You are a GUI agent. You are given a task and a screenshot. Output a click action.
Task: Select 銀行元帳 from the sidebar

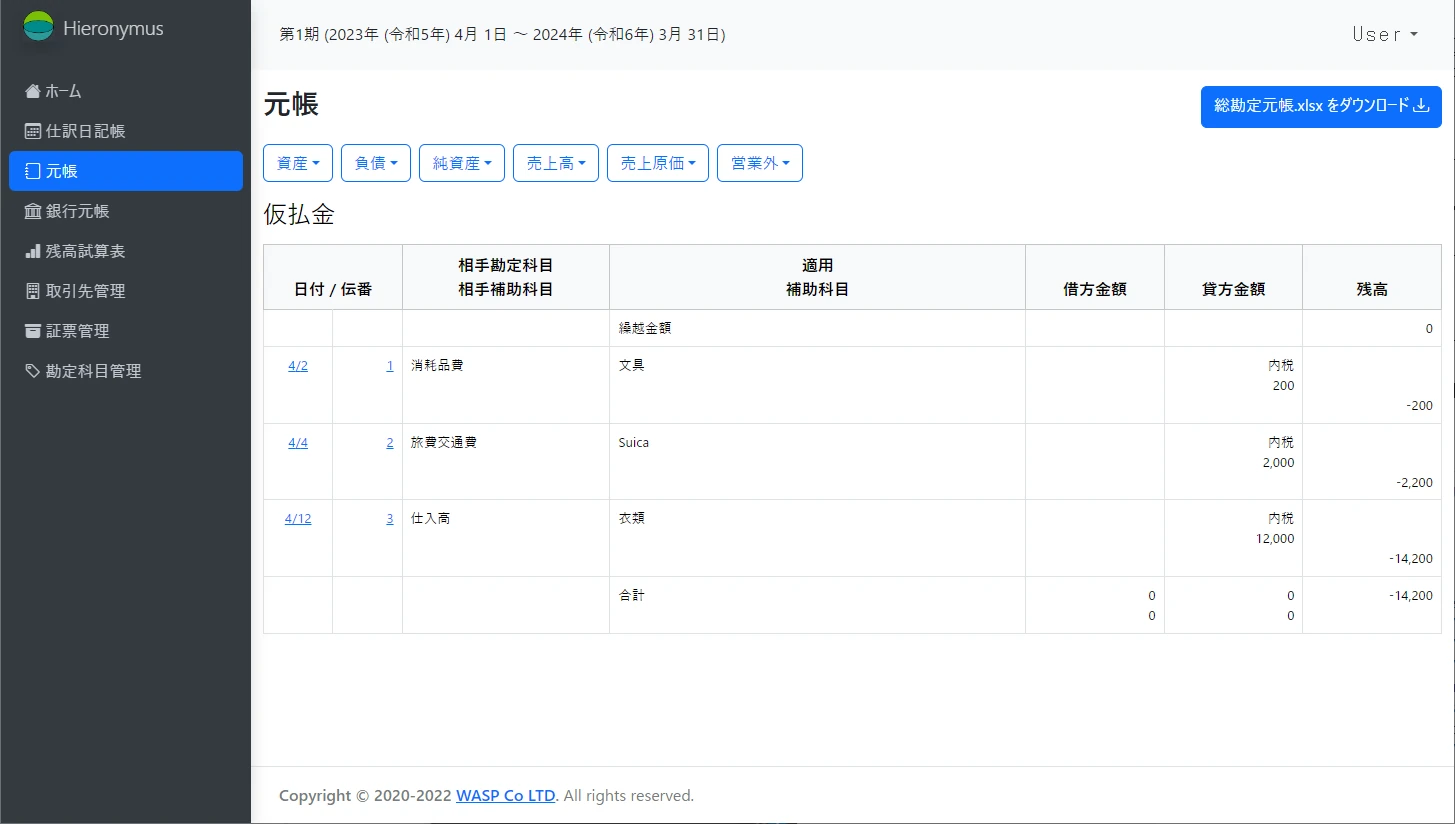[x=126, y=211]
